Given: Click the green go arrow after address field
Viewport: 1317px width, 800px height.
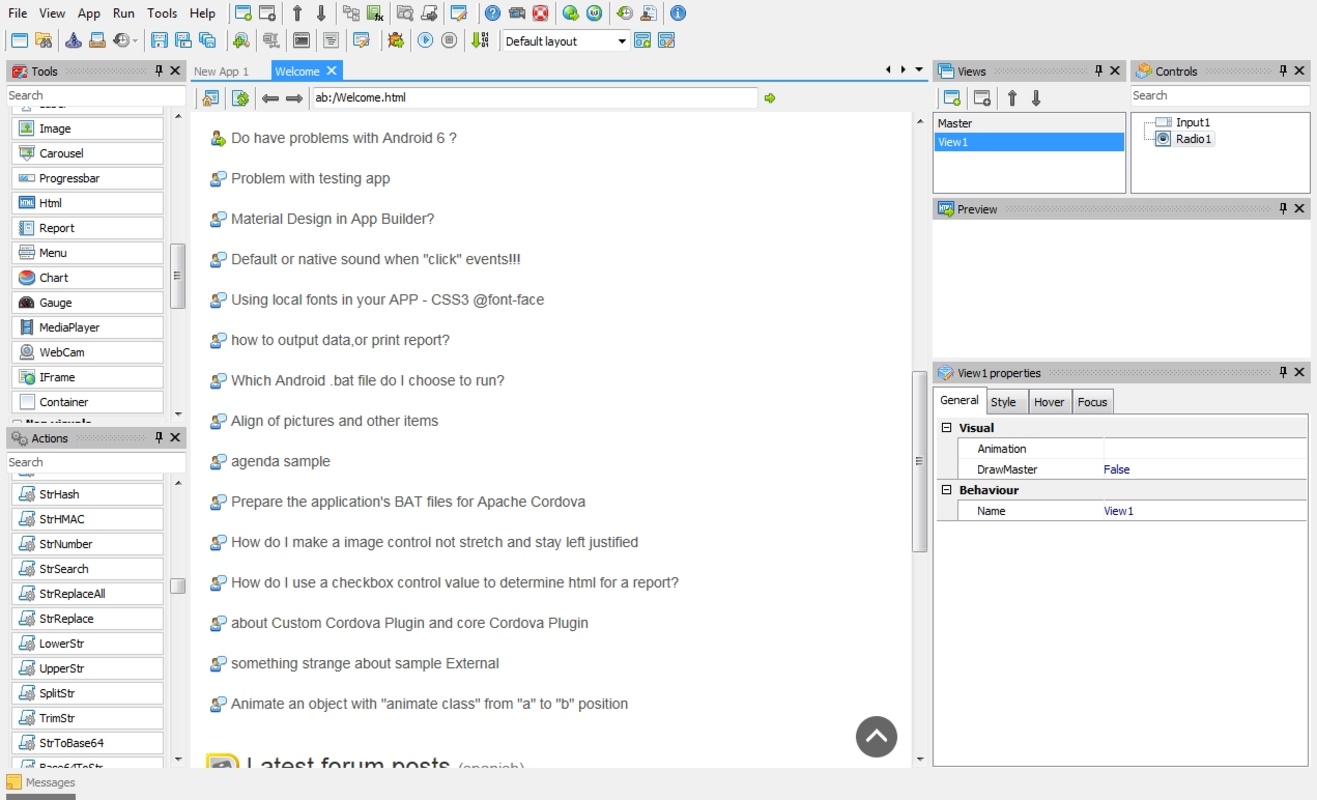Looking at the screenshot, I should pos(770,98).
